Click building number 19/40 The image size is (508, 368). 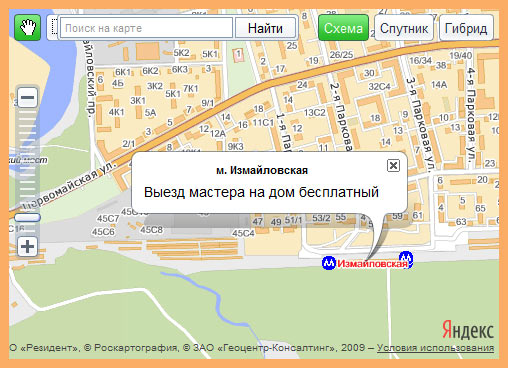point(461,55)
